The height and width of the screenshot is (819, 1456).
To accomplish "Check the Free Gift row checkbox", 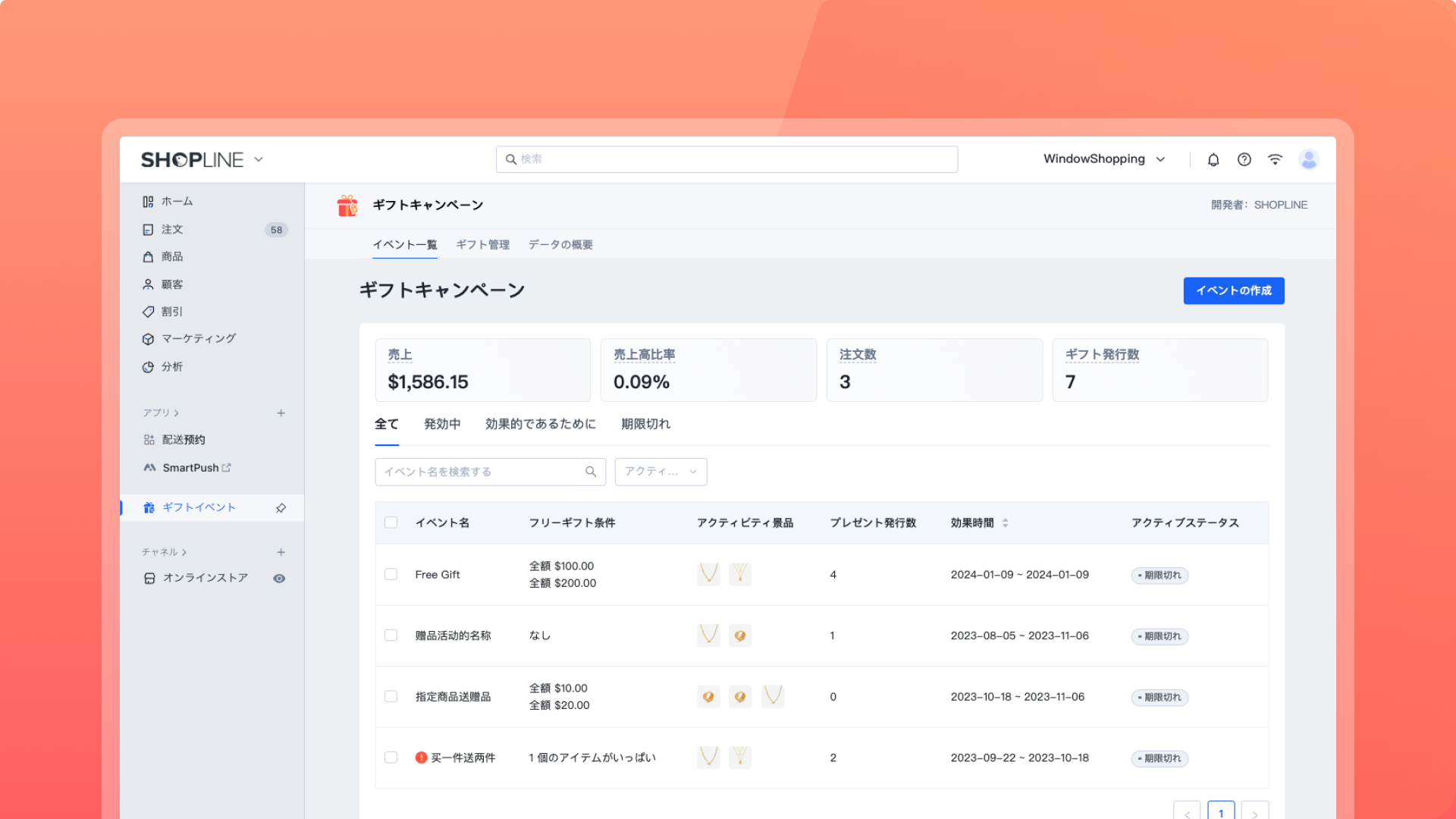I will pyautogui.click(x=391, y=575).
